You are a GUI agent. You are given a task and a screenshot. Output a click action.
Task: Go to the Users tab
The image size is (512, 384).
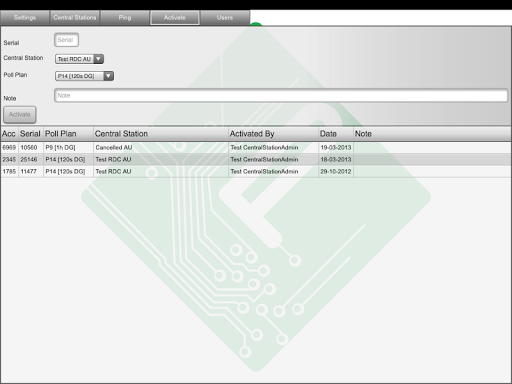point(225,18)
